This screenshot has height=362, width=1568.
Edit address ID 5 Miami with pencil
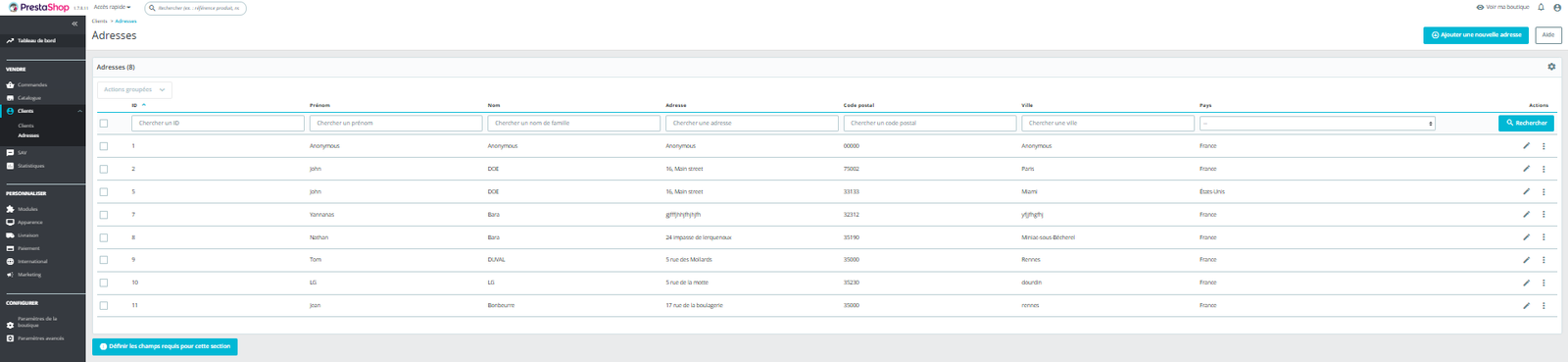[x=1526, y=191]
